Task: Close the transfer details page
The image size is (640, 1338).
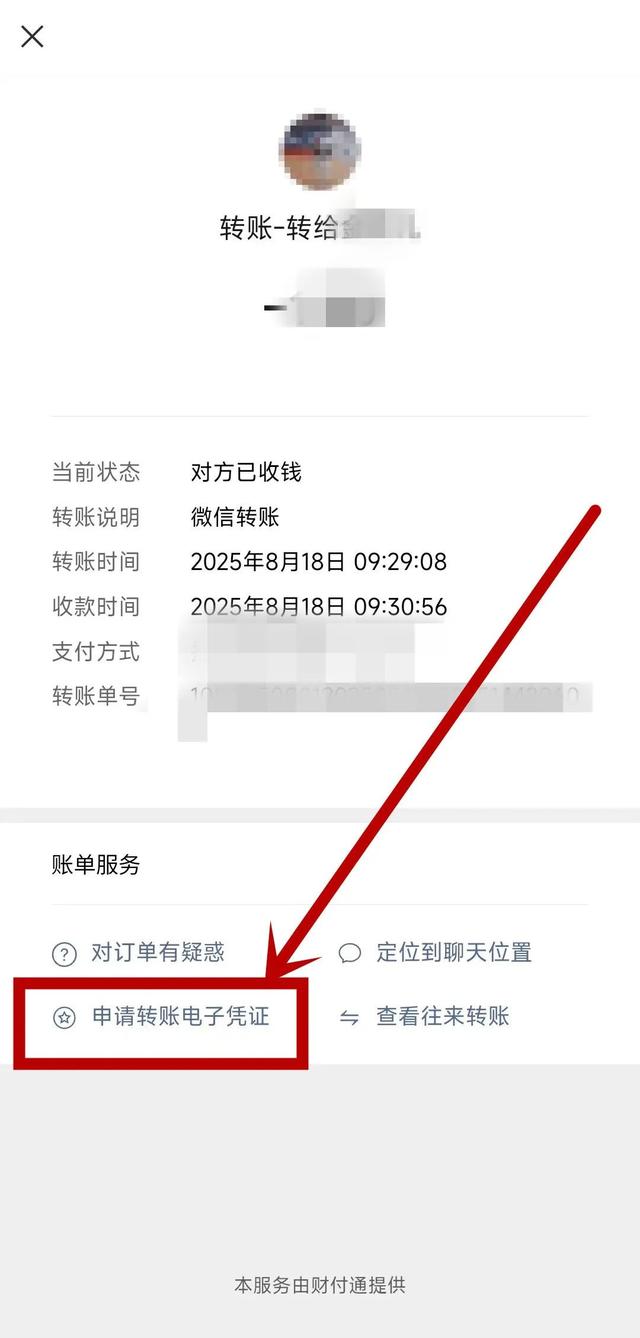Action: point(32,37)
